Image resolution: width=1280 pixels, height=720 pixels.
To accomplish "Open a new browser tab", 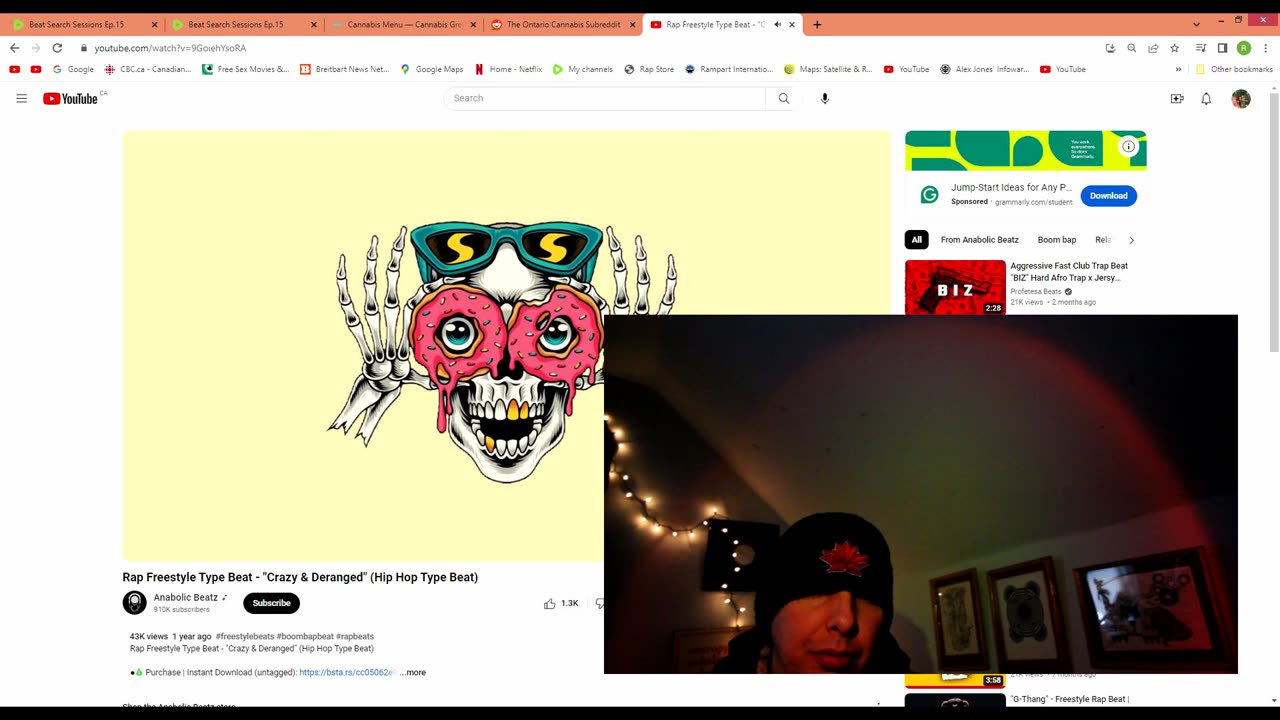I will click(x=817, y=24).
